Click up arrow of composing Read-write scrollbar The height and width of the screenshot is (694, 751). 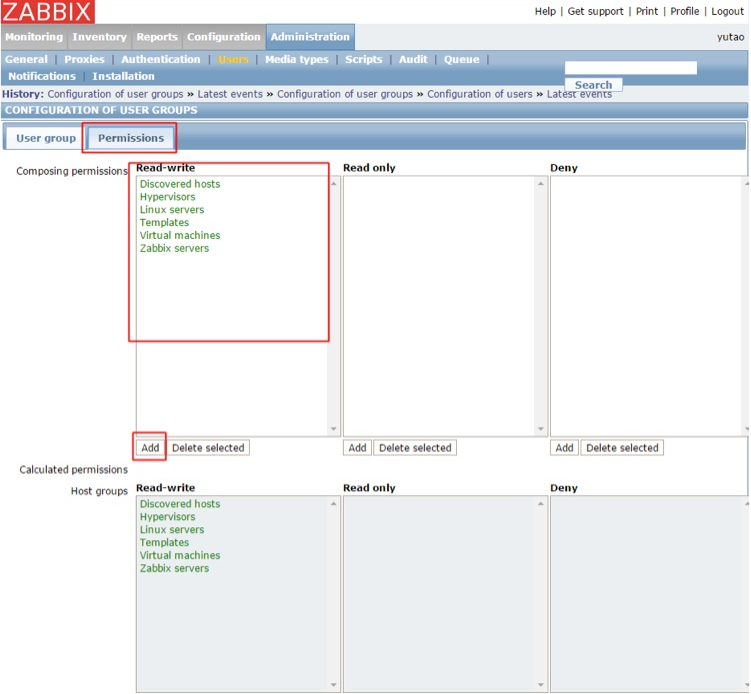[x=333, y=183]
